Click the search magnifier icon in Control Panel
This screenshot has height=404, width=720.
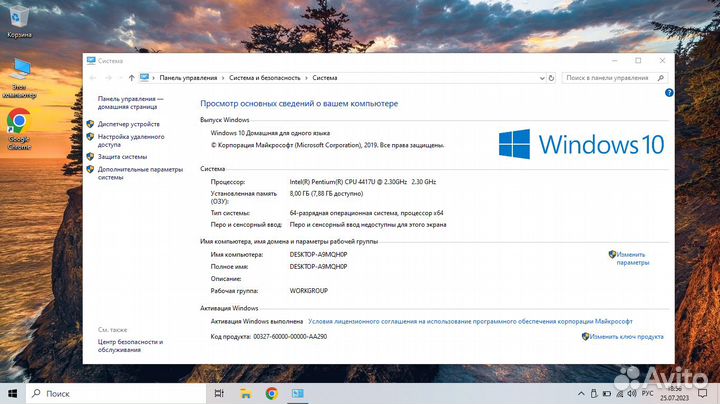661,78
